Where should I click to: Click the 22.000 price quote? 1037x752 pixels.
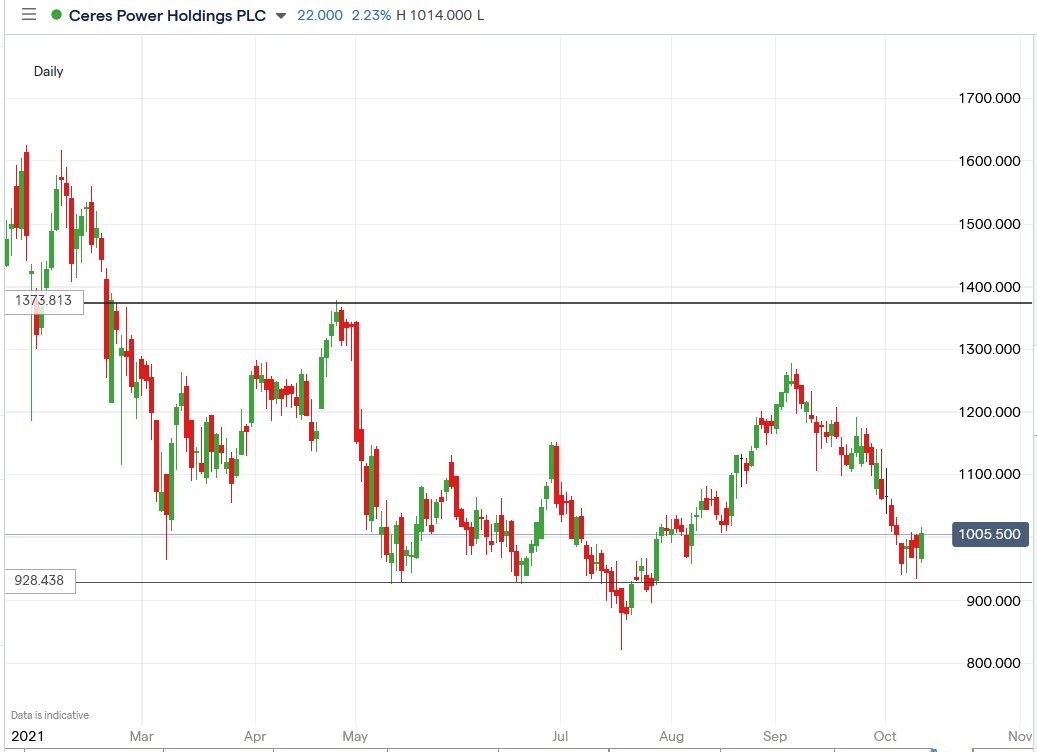[320, 15]
